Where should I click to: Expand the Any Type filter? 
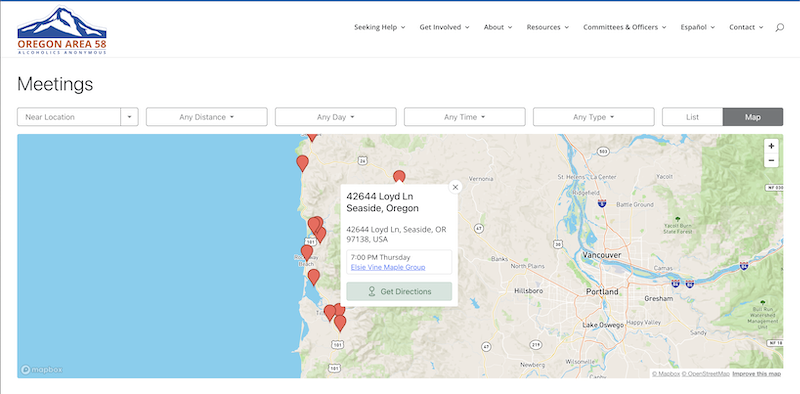(x=594, y=117)
